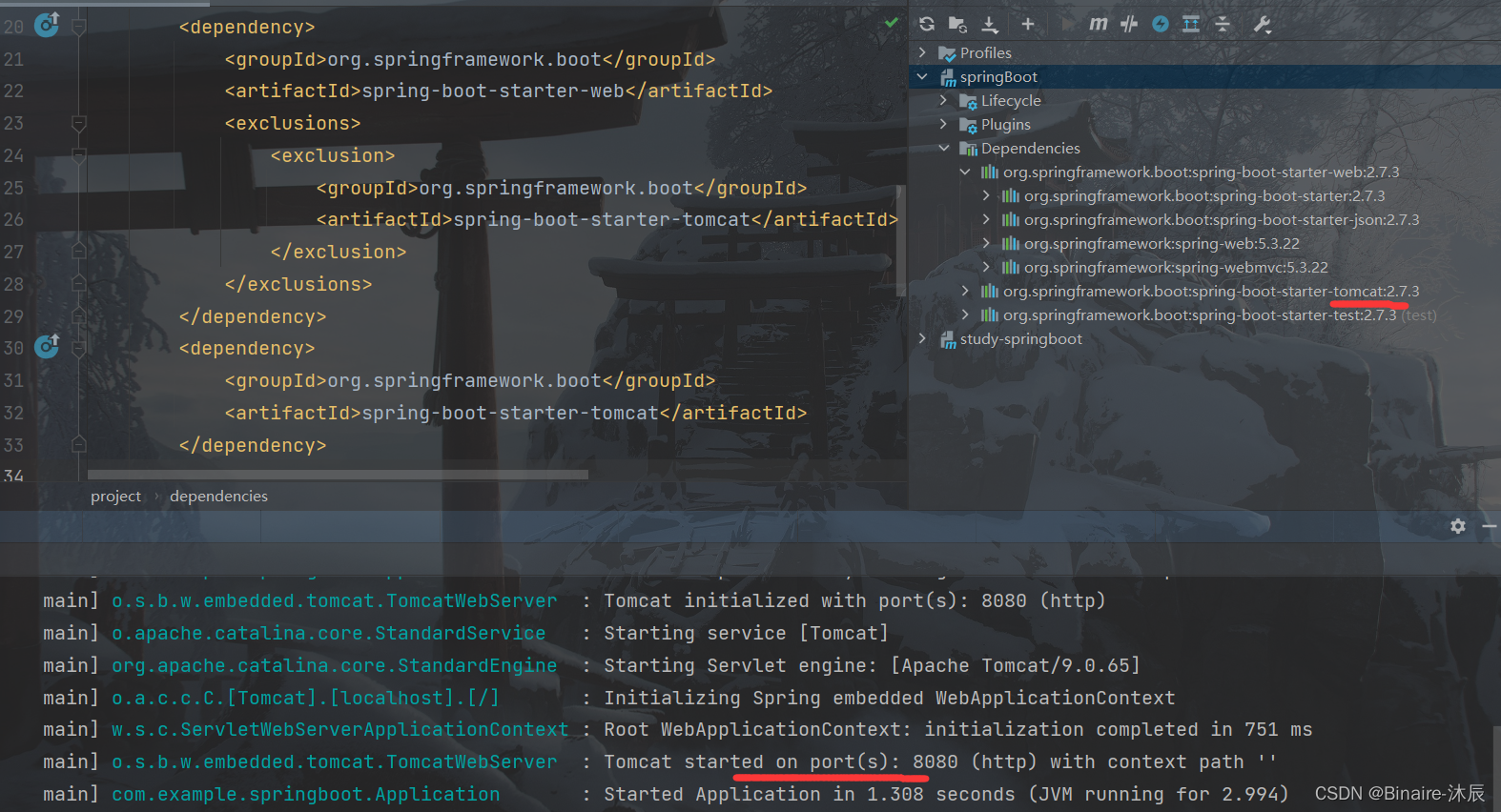The width and height of the screenshot is (1501, 812).
Task: Click the gutter marker icon on line 30
Action: [x=47, y=347]
